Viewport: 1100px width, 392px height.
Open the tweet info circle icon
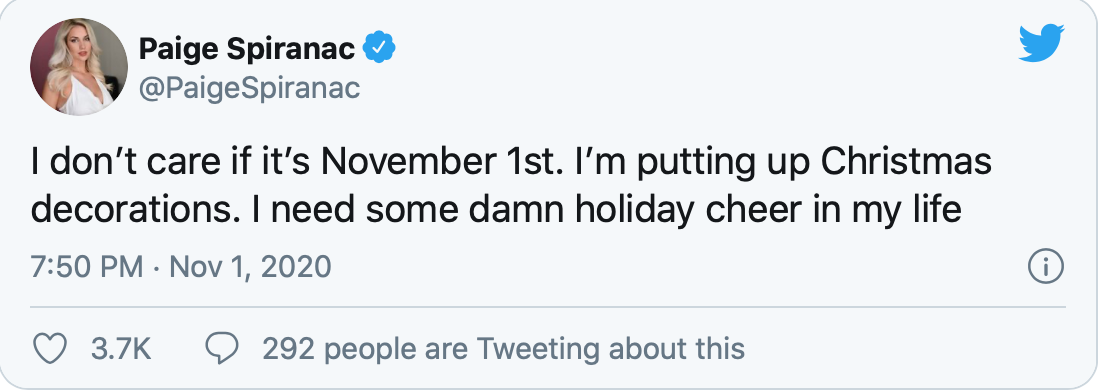[1046, 267]
